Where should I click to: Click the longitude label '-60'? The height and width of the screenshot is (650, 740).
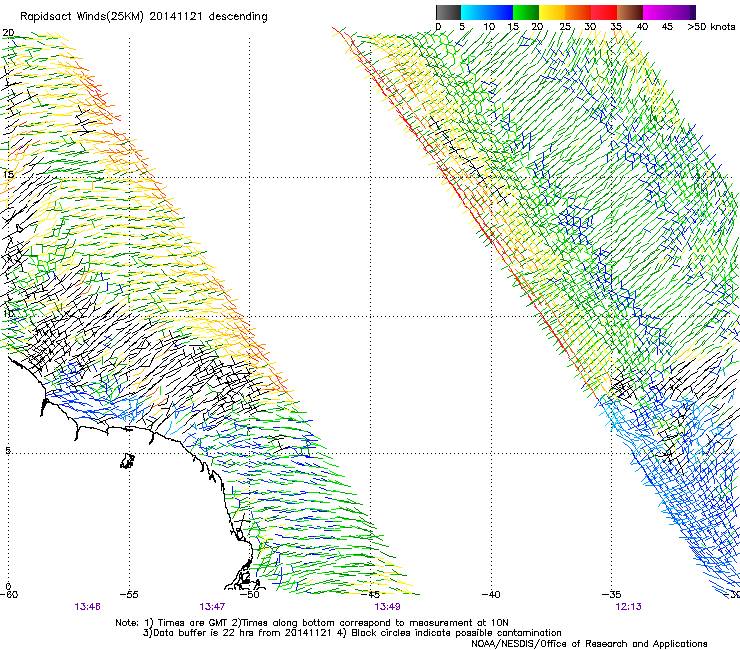point(8,594)
